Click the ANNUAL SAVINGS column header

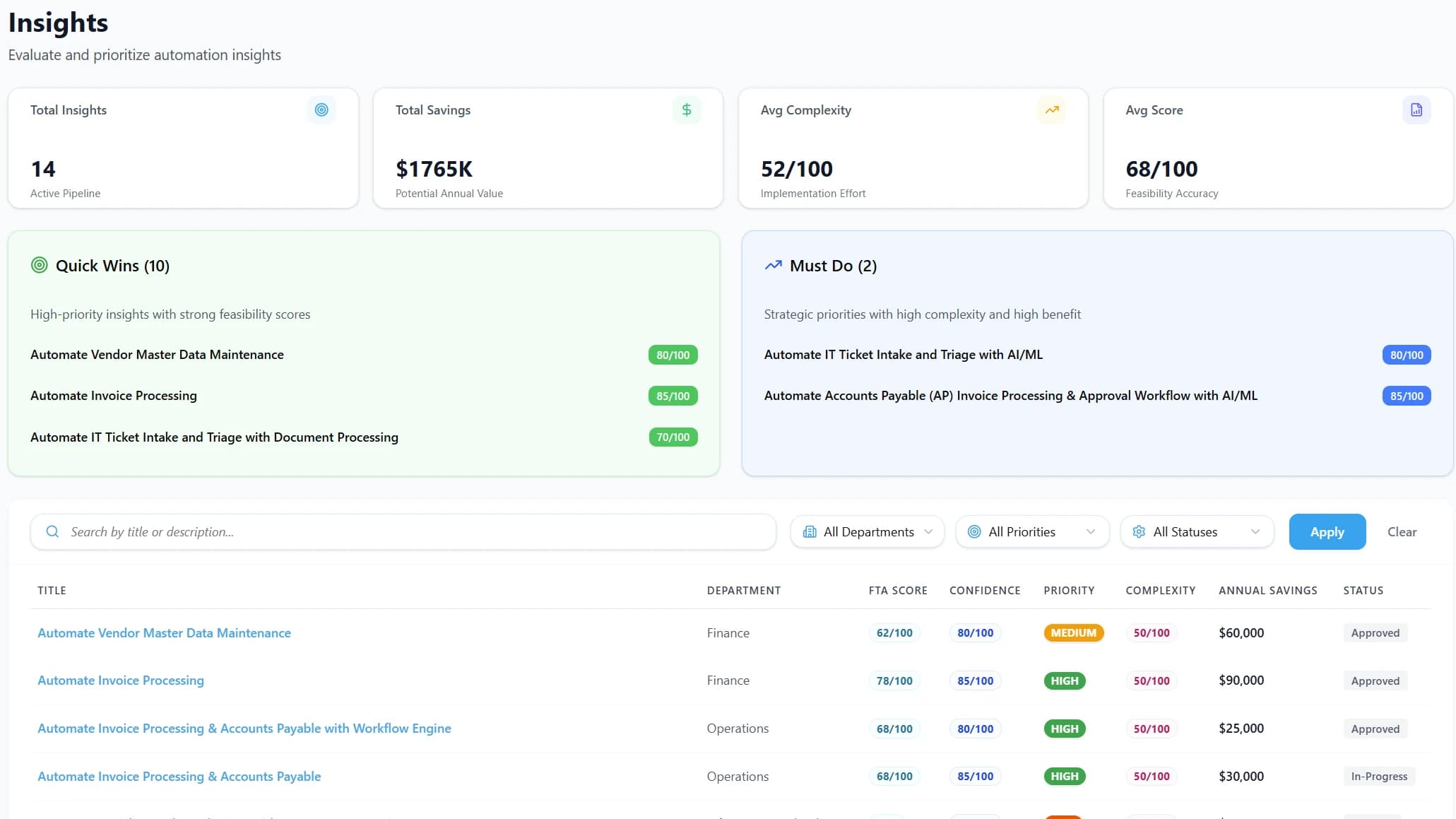(x=1267, y=591)
